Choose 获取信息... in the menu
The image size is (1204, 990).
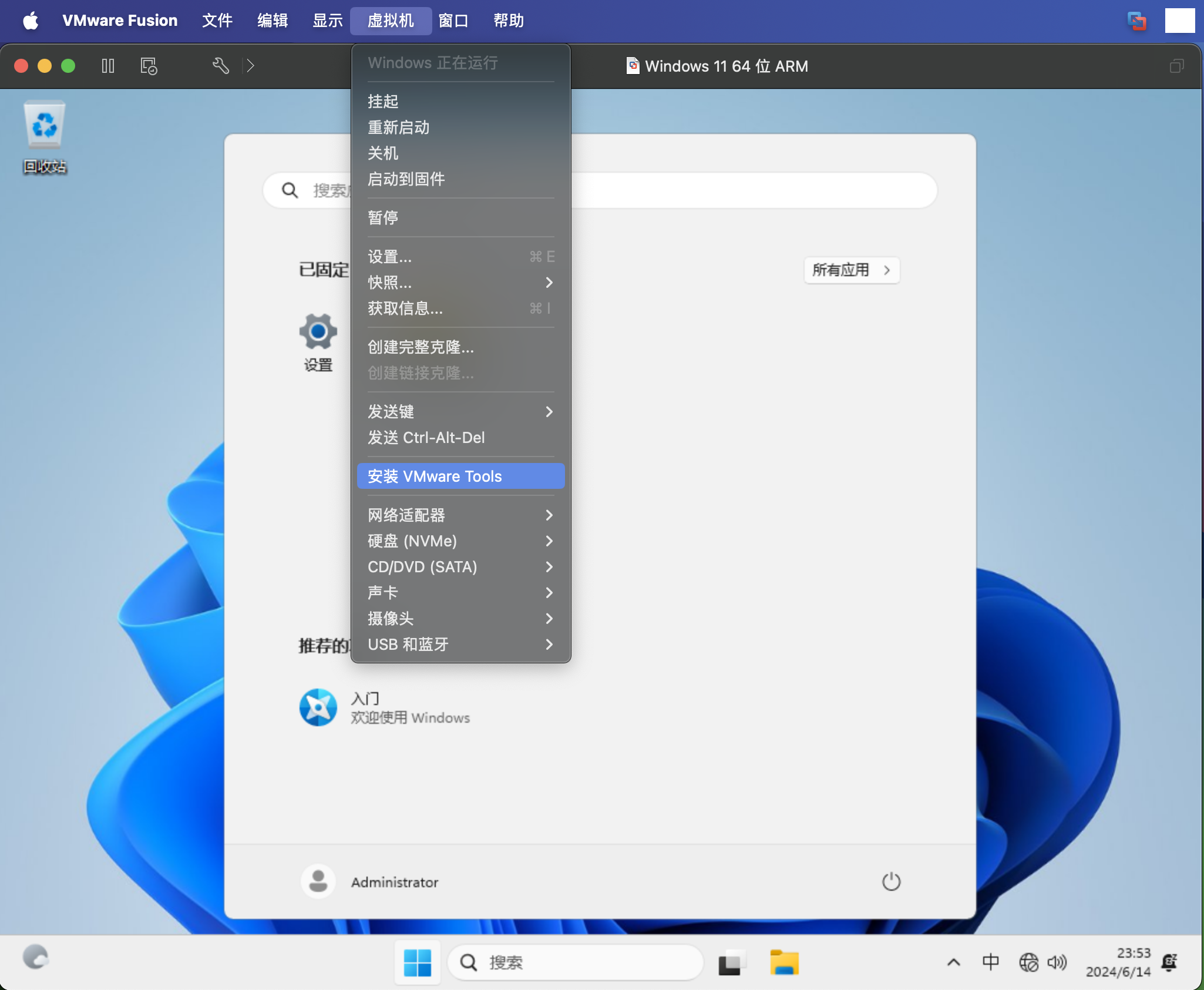coord(460,308)
